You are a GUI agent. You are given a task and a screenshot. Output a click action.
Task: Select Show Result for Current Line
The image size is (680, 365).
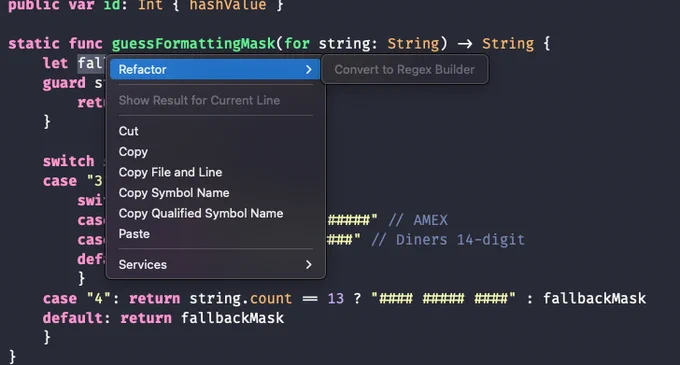pyautogui.click(x=199, y=100)
